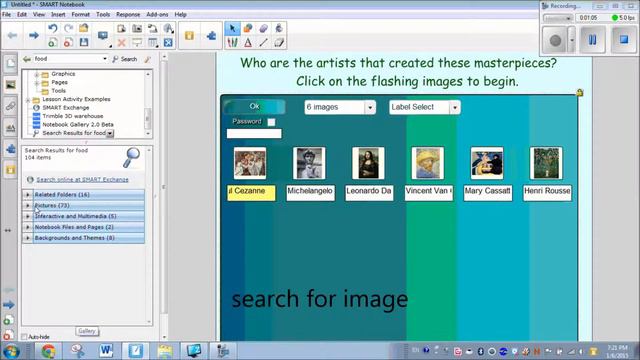
Task: Open the File menu
Action: tap(7, 14)
